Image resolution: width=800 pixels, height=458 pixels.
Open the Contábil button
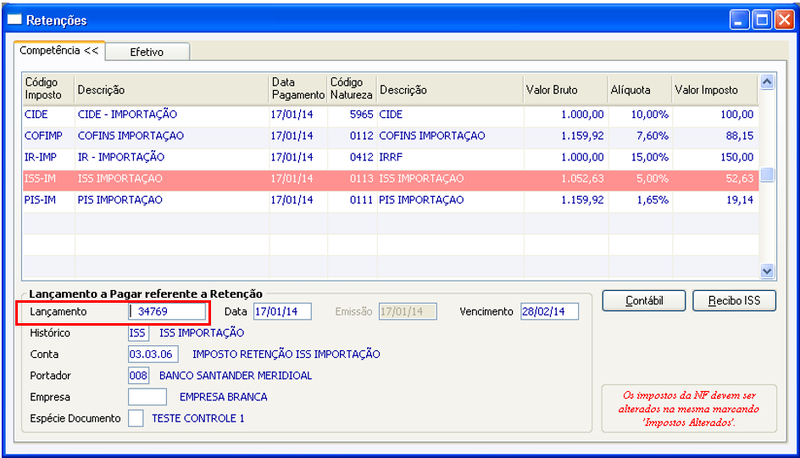tap(644, 300)
